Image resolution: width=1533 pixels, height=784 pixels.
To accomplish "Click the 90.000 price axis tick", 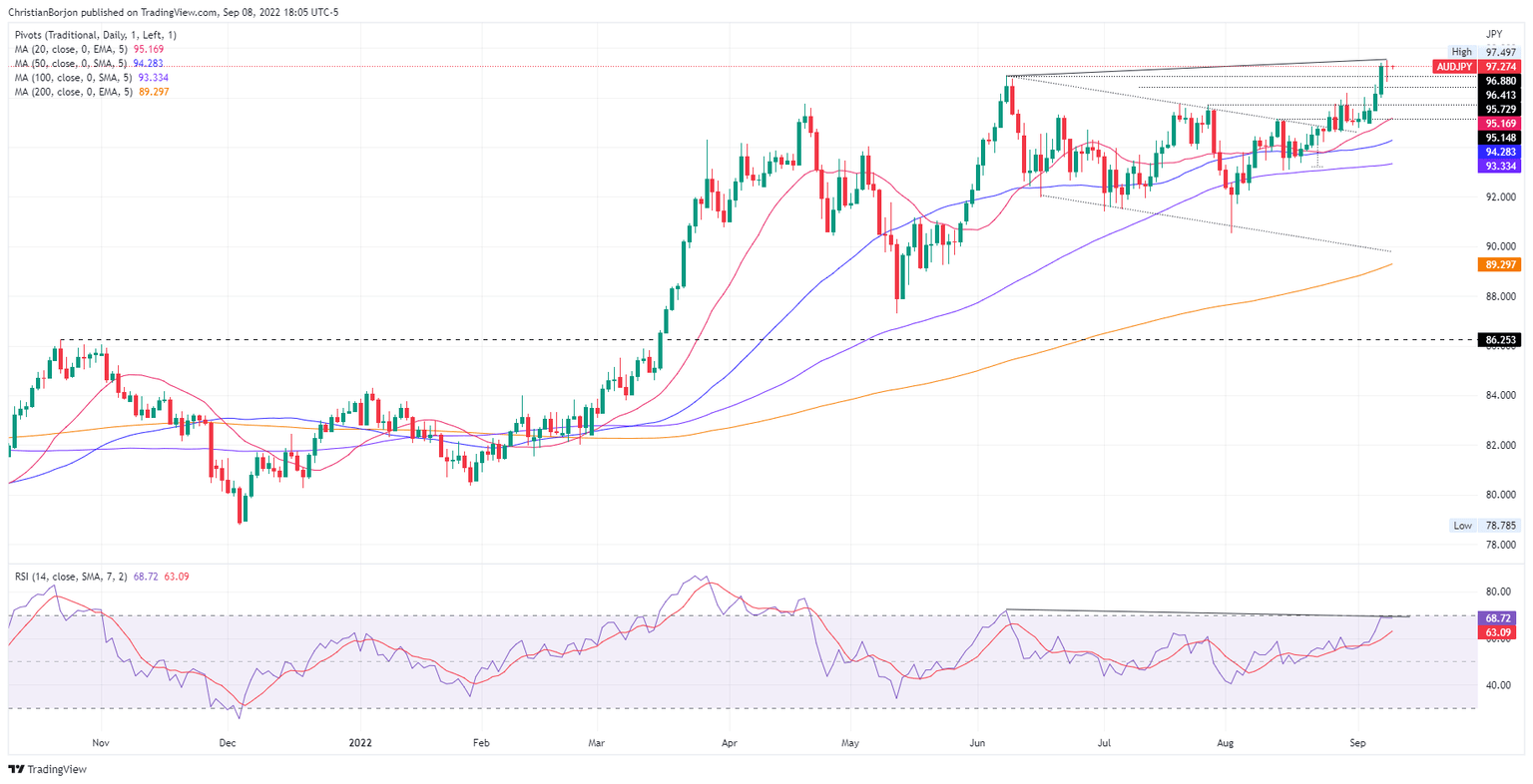I will (1500, 246).
